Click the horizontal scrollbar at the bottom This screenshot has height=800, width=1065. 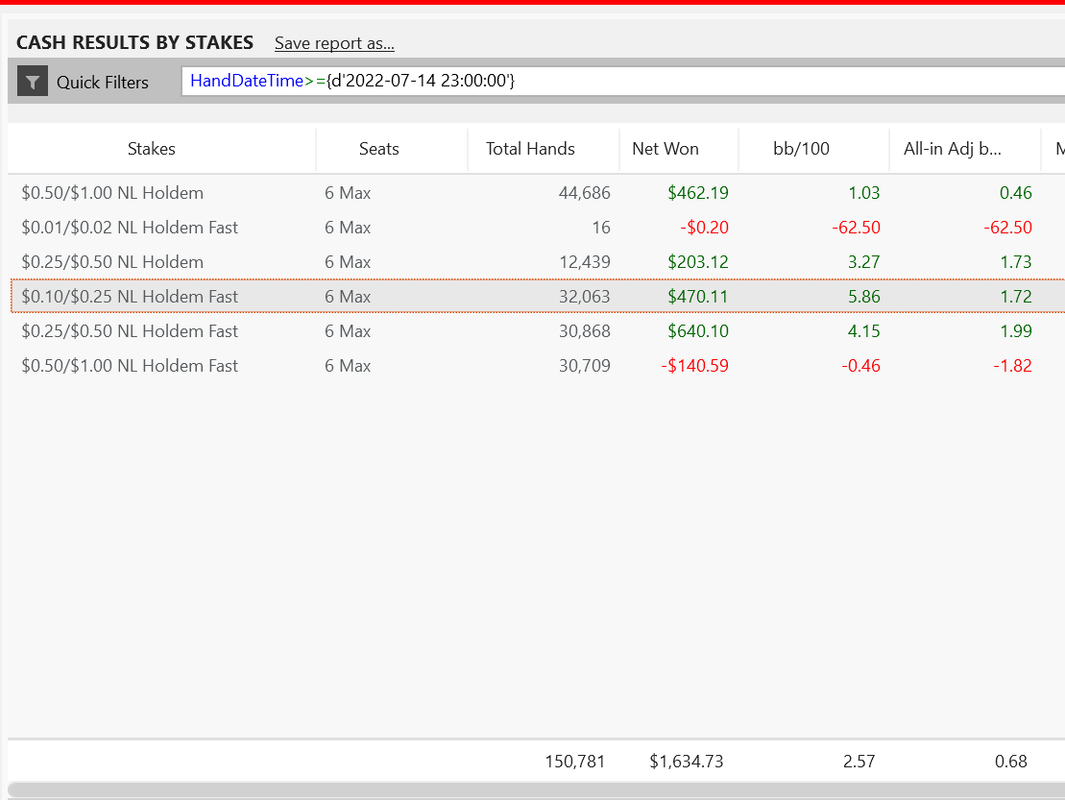(536, 790)
